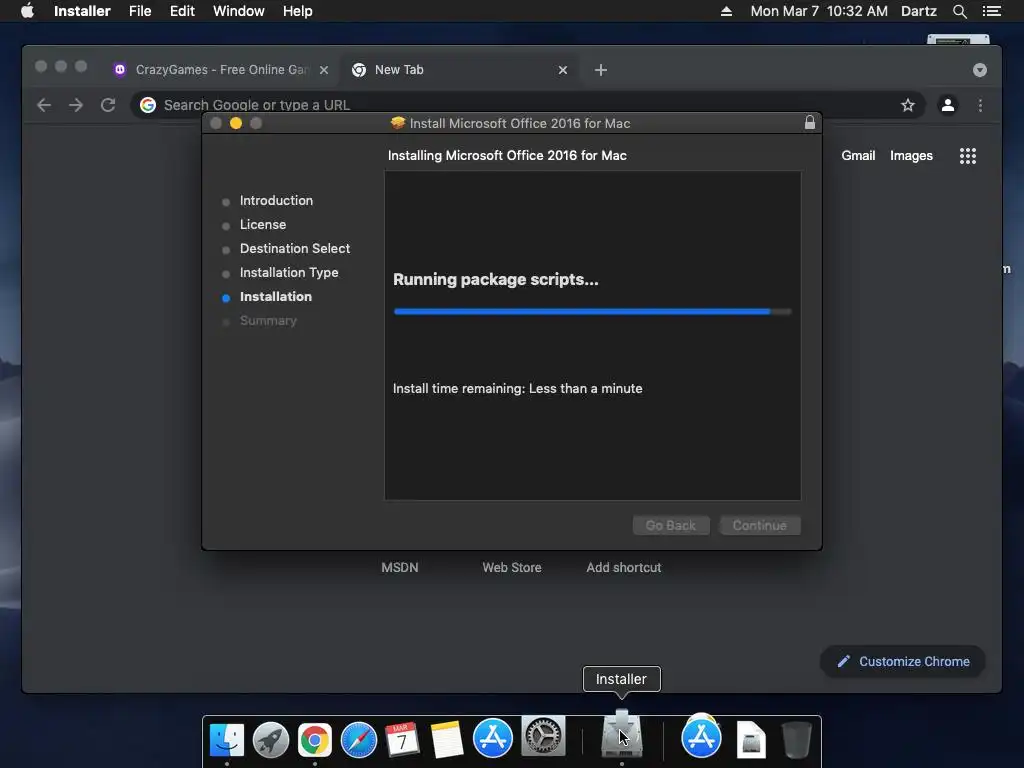Screen dimensions: 1024x768
Task: Click Continue button in Installer
Action: tap(760, 525)
